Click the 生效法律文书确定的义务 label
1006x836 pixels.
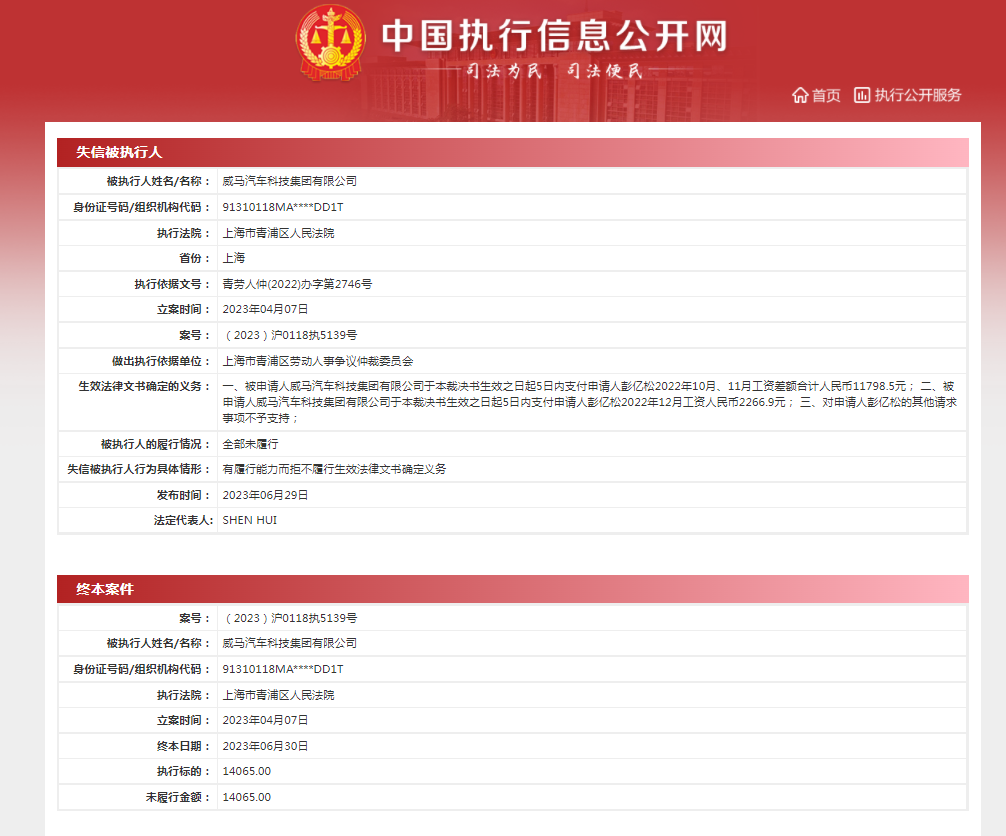tap(144, 386)
